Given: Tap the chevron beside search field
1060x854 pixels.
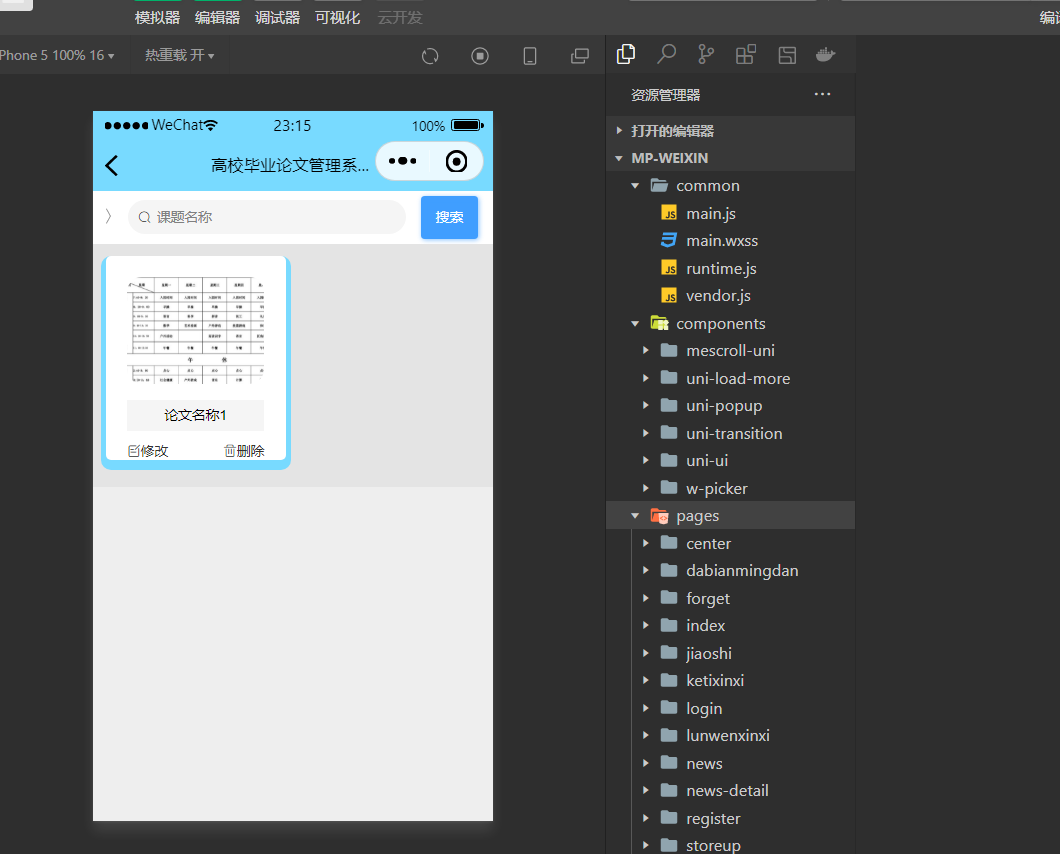Looking at the screenshot, I should click(x=108, y=216).
